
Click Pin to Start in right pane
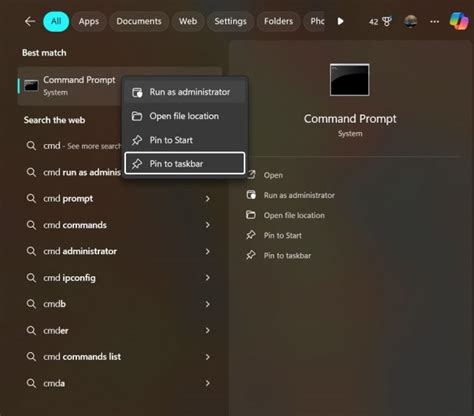pos(283,235)
